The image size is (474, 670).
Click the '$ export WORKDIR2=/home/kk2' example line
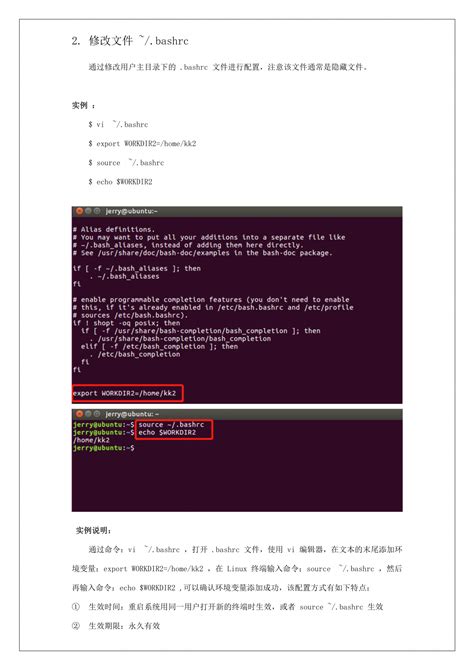click(x=142, y=144)
